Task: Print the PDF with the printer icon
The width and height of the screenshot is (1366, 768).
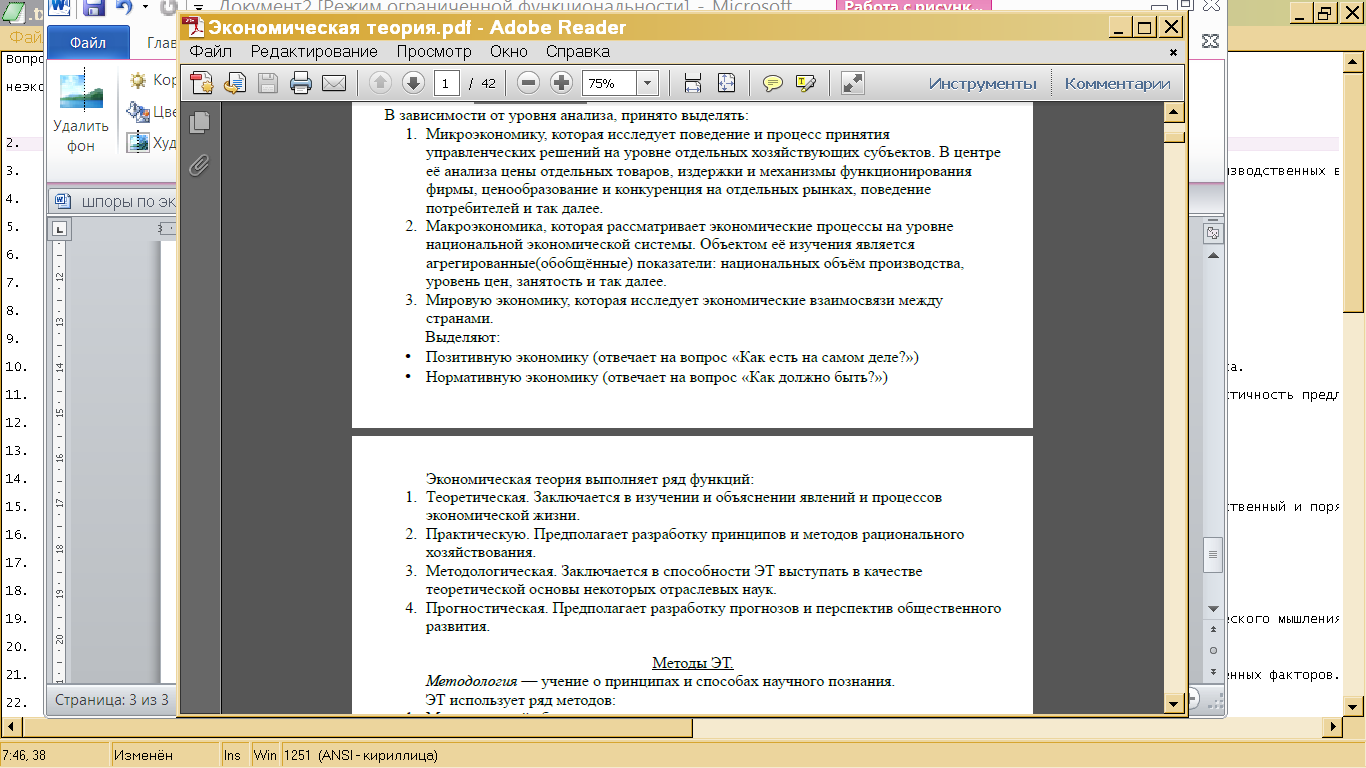Action: [x=301, y=83]
